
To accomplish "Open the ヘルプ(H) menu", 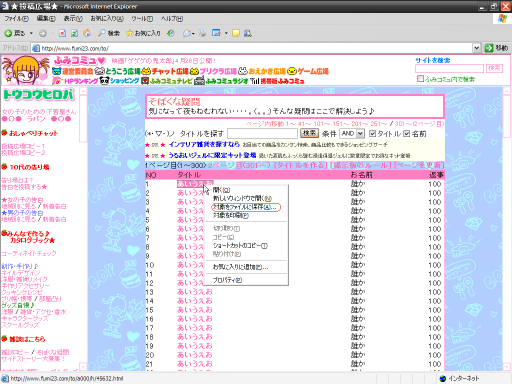I will pyautogui.click(x=172, y=19).
